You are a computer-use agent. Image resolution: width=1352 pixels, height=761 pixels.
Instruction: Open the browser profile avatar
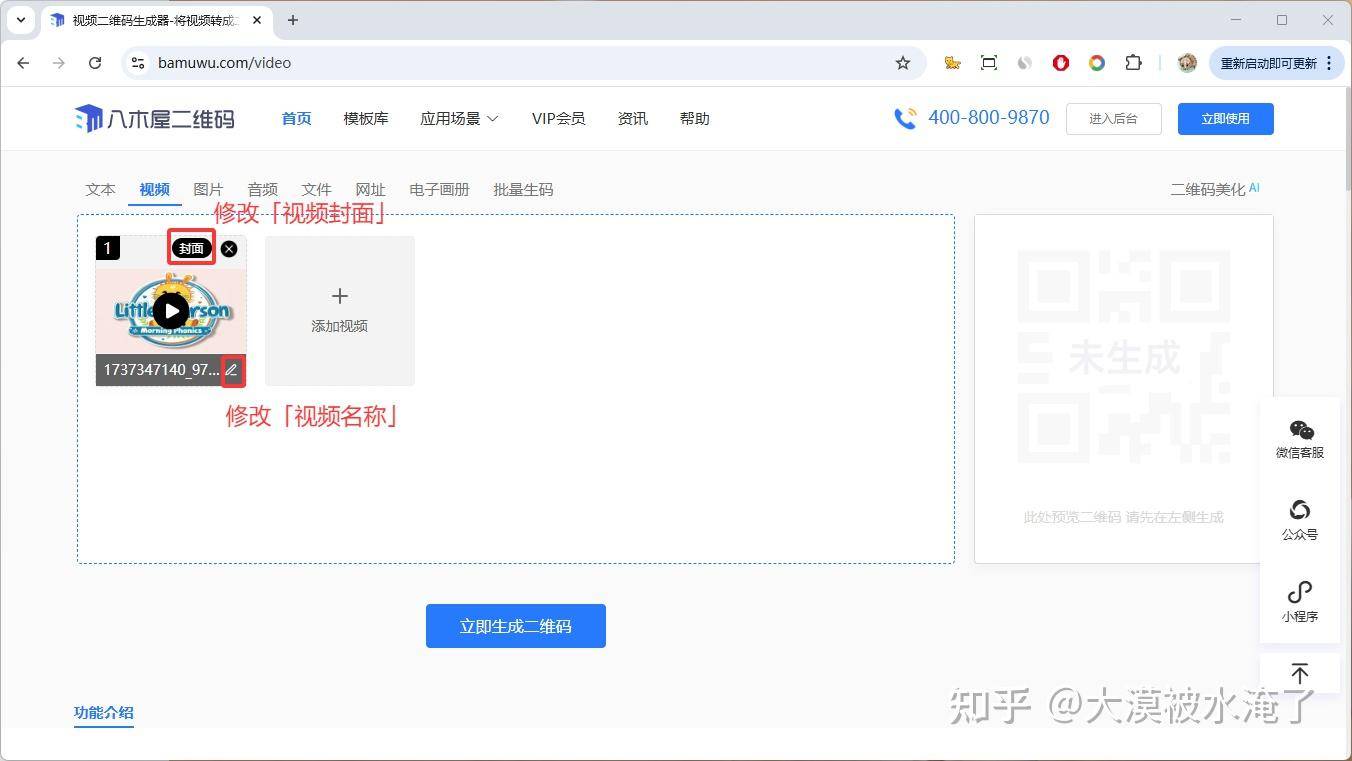(x=1187, y=63)
